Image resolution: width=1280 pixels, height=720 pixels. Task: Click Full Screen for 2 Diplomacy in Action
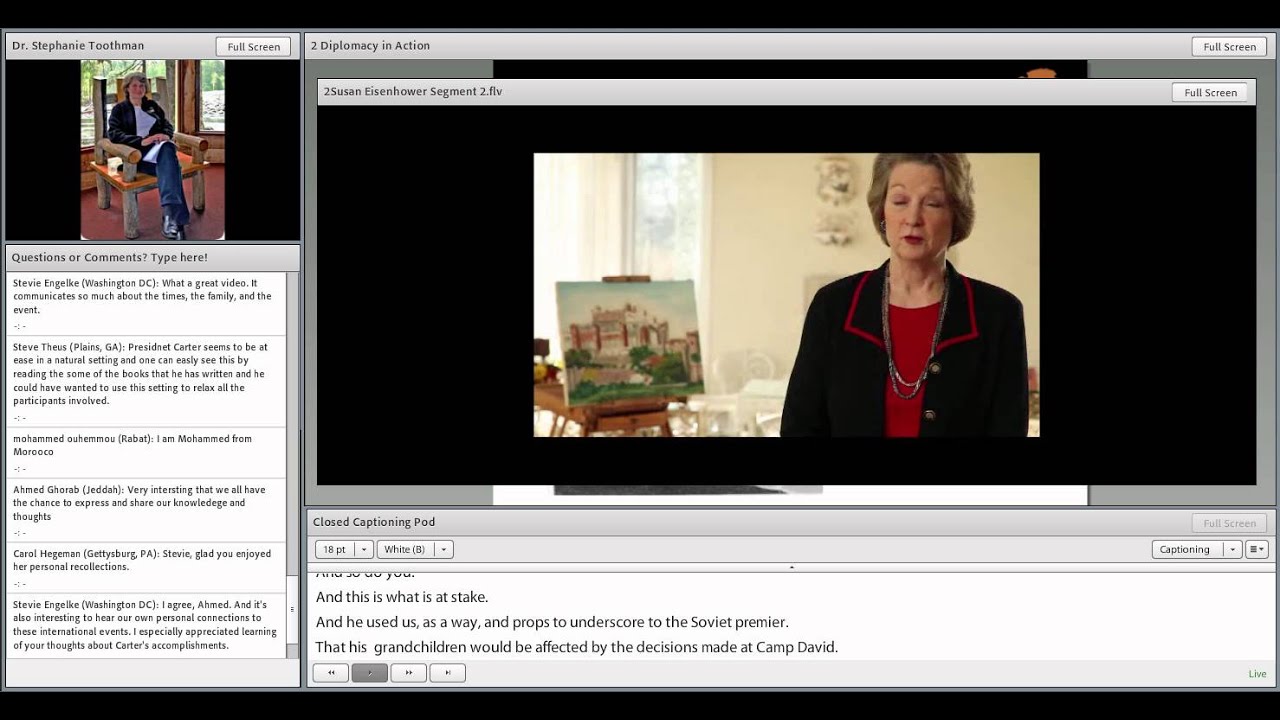coord(1229,47)
